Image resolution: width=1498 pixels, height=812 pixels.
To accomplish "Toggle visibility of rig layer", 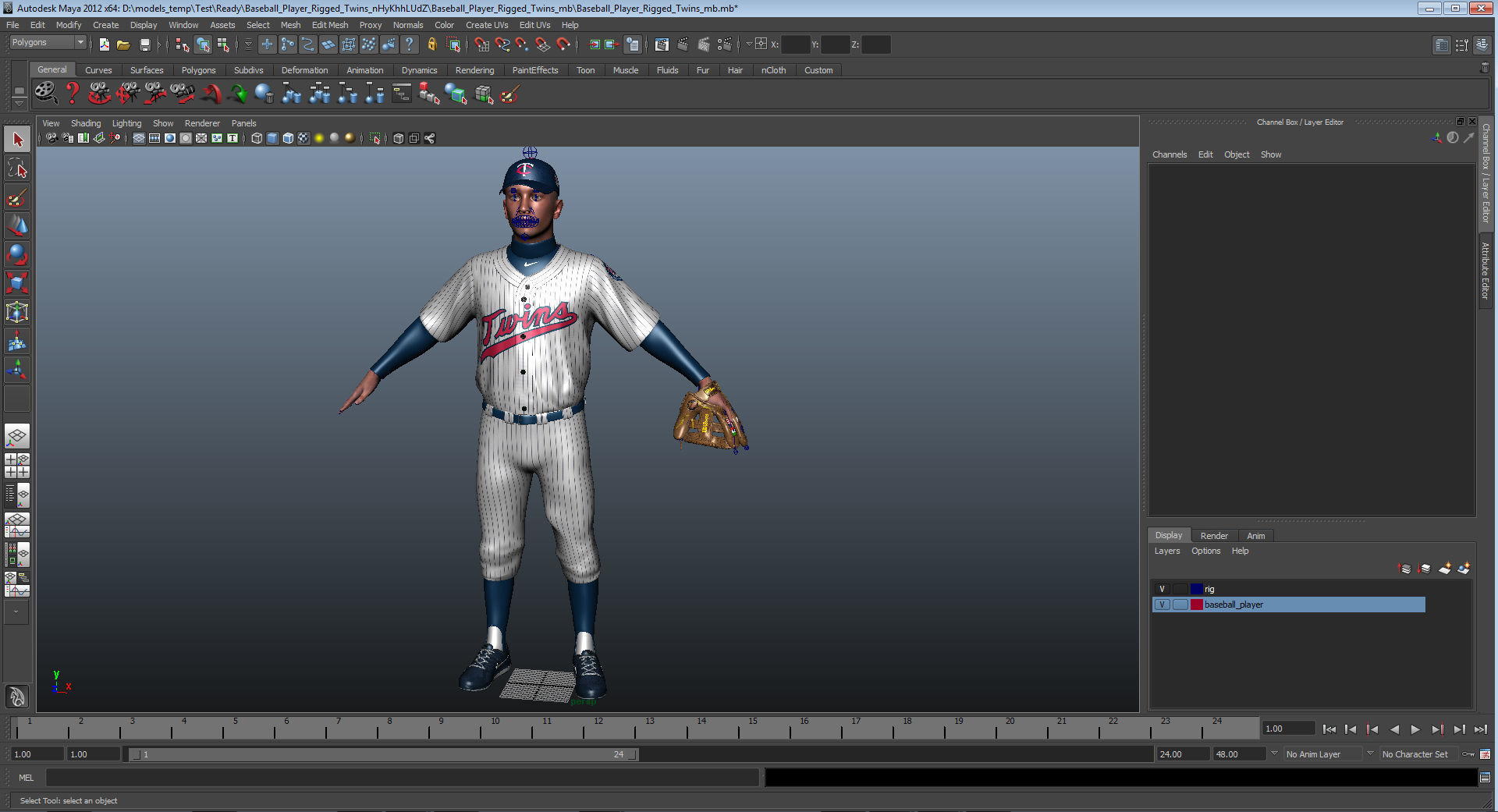I will [1162, 589].
